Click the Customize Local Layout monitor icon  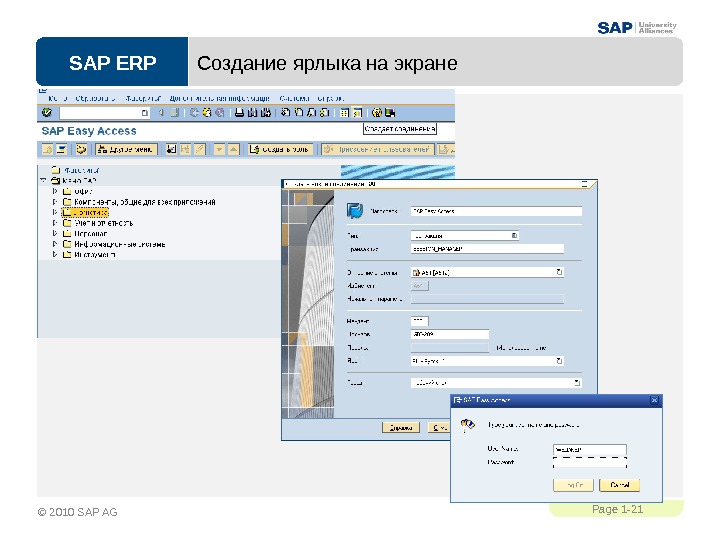(390, 112)
